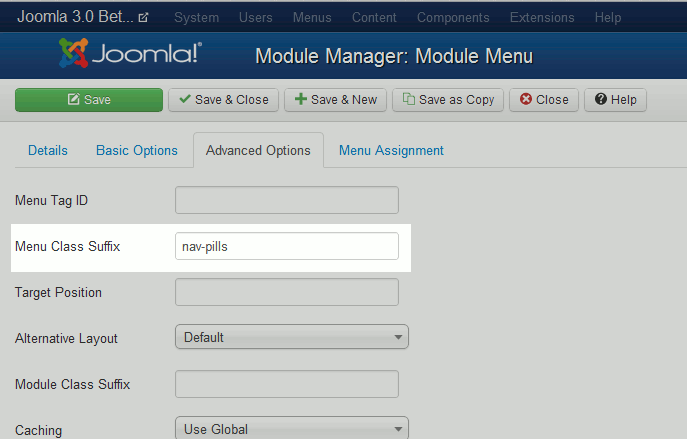This screenshot has height=439, width=687.
Task: Click the Menu Class Suffix field
Action: click(287, 246)
